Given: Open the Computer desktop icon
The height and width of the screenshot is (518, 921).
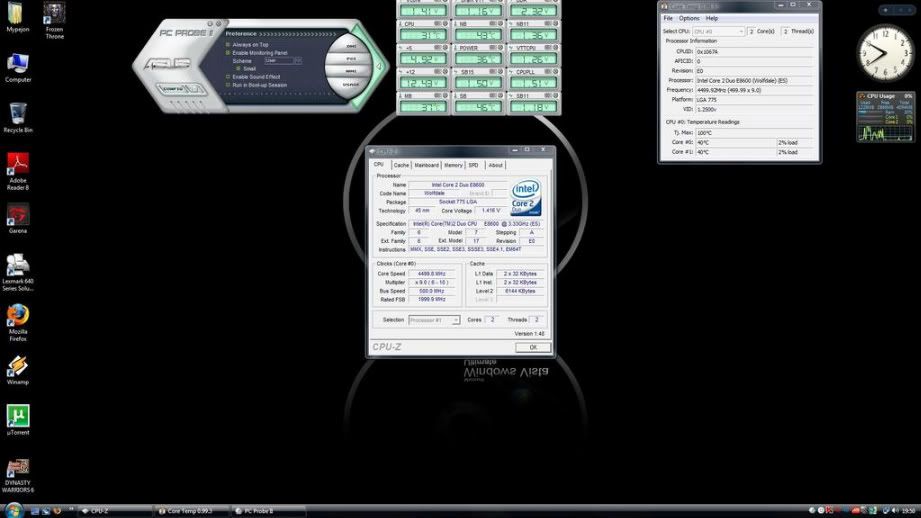Looking at the screenshot, I should tap(18, 67).
